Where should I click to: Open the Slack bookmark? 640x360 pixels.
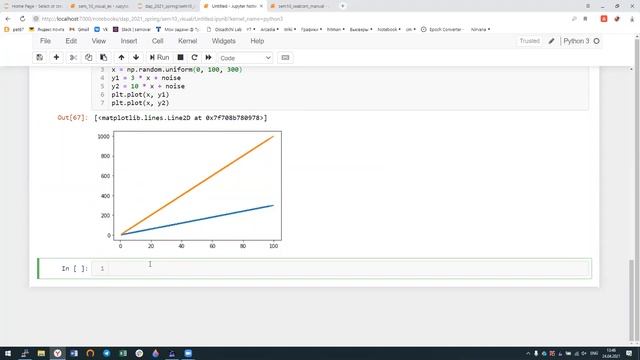pyautogui.click(x=132, y=29)
